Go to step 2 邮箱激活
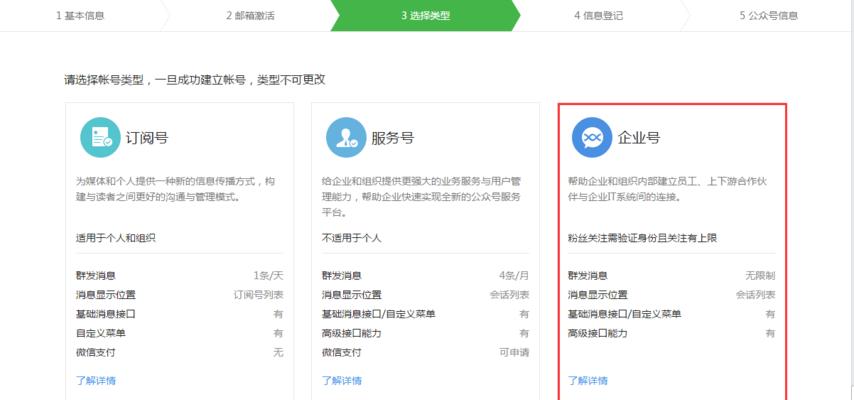The width and height of the screenshot is (854, 400). pyautogui.click(x=251, y=16)
